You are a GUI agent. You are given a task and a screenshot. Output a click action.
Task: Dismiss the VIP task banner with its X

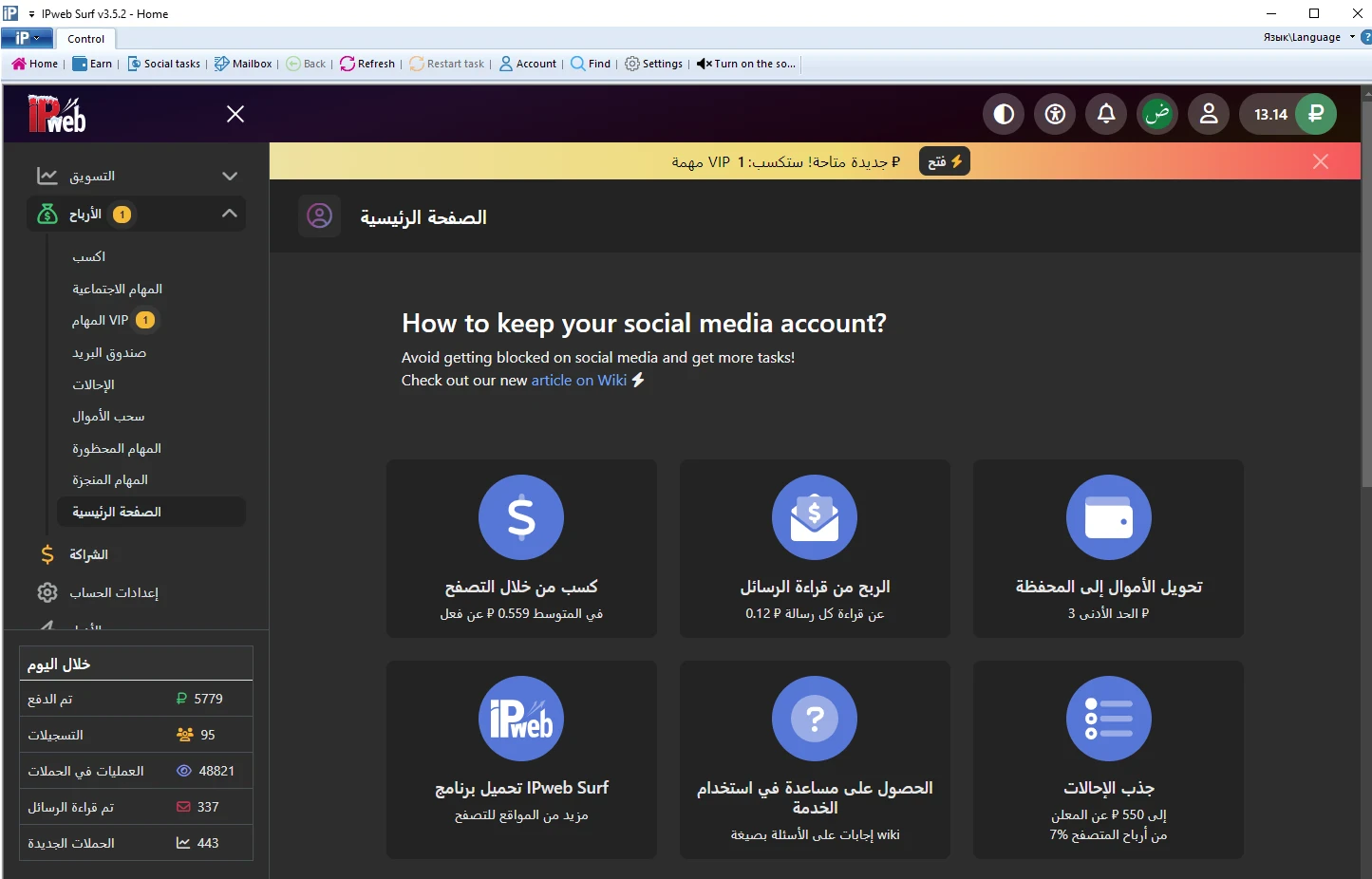coord(1321,160)
